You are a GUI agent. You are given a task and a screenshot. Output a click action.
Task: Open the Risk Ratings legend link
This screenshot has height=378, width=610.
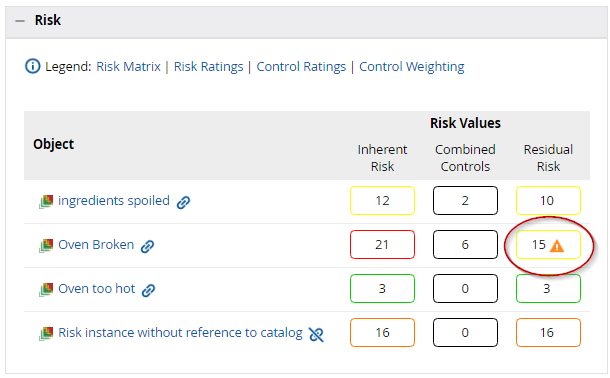coord(208,66)
